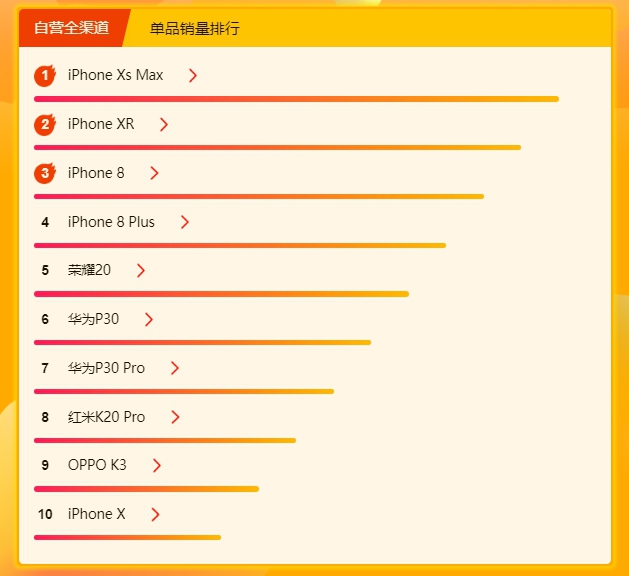
Task: Click the iPhone Xs Max sales bar
Action: pyautogui.click(x=296, y=99)
